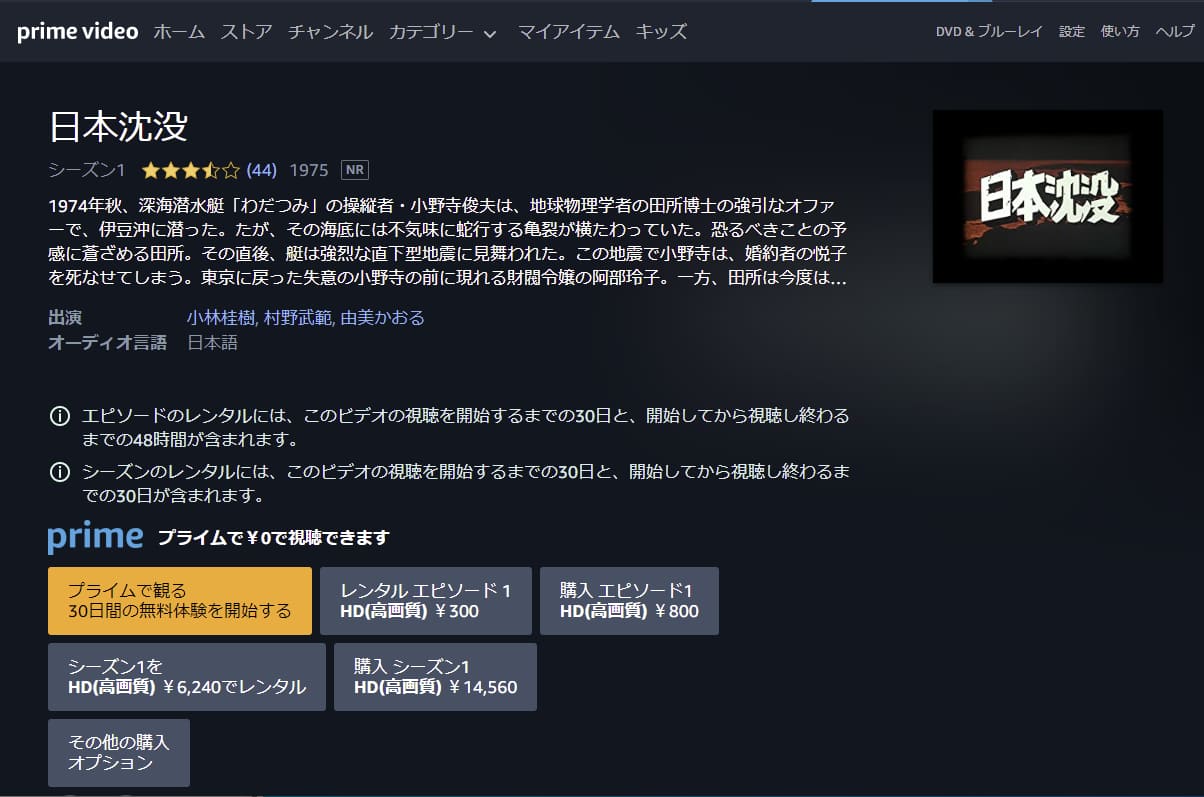The width and height of the screenshot is (1204, 797).
Task: Click actor name 小林桂樹
Action: pos(222,317)
